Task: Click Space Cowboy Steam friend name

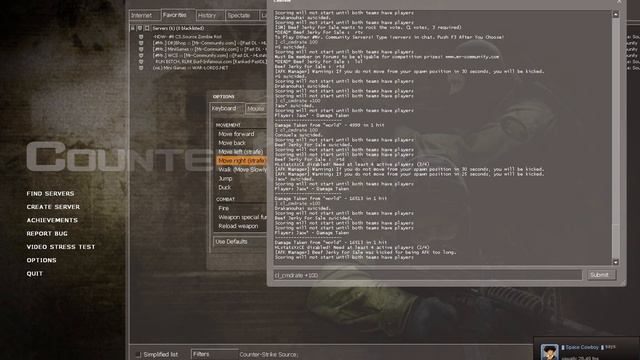Action: coord(582,347)
